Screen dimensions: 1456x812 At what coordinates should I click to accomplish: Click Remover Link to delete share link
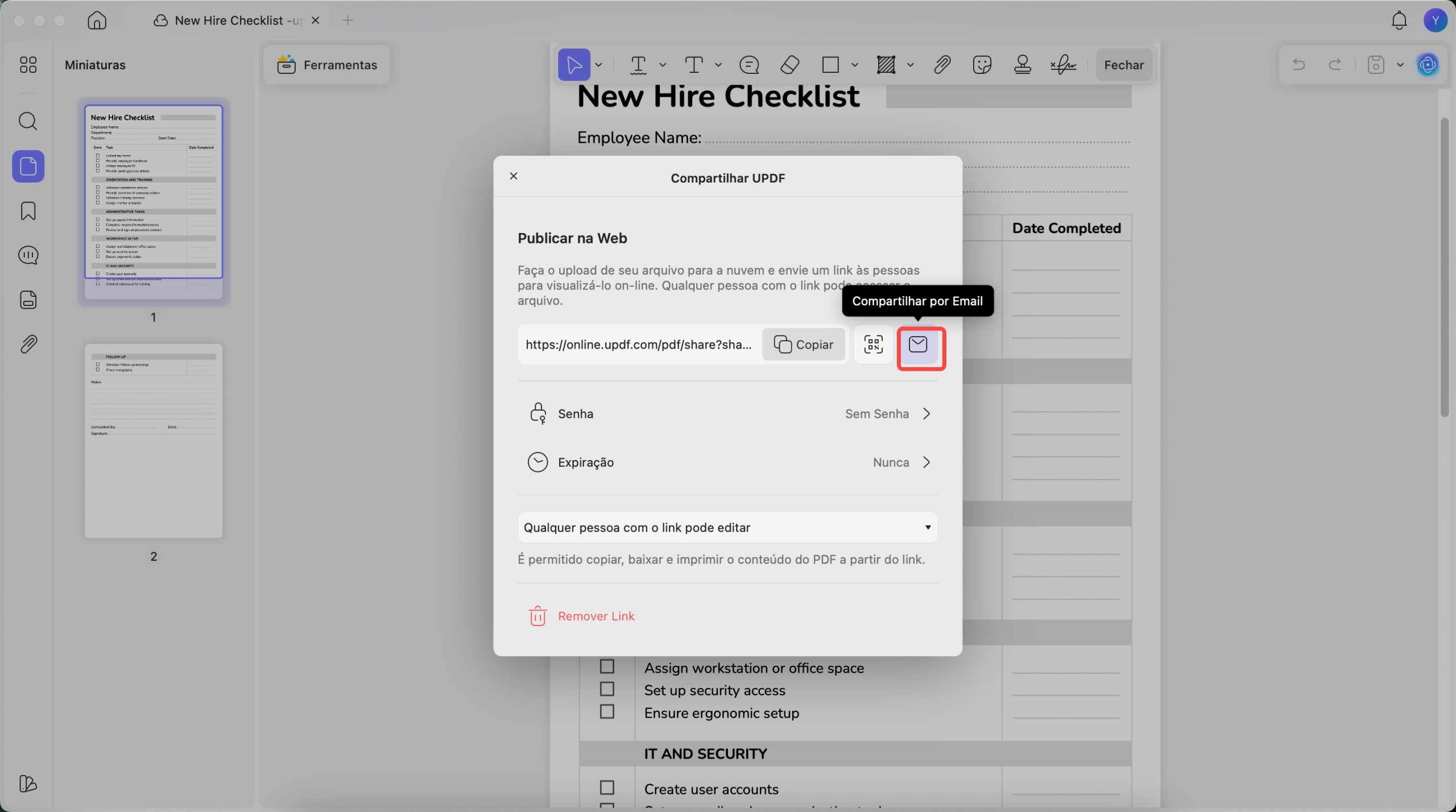(582, 616)
